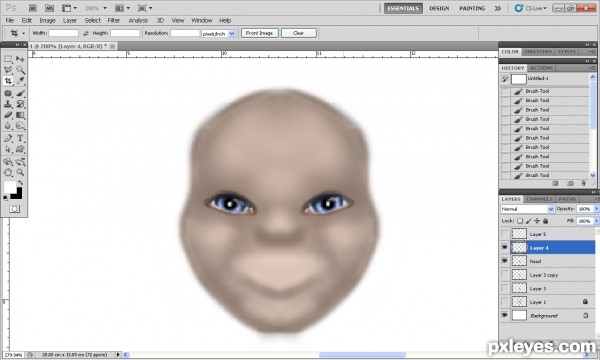The image size is (600, 360).
Task: Open the layer Fill slider arrow
Action: (x=596, y=221)
